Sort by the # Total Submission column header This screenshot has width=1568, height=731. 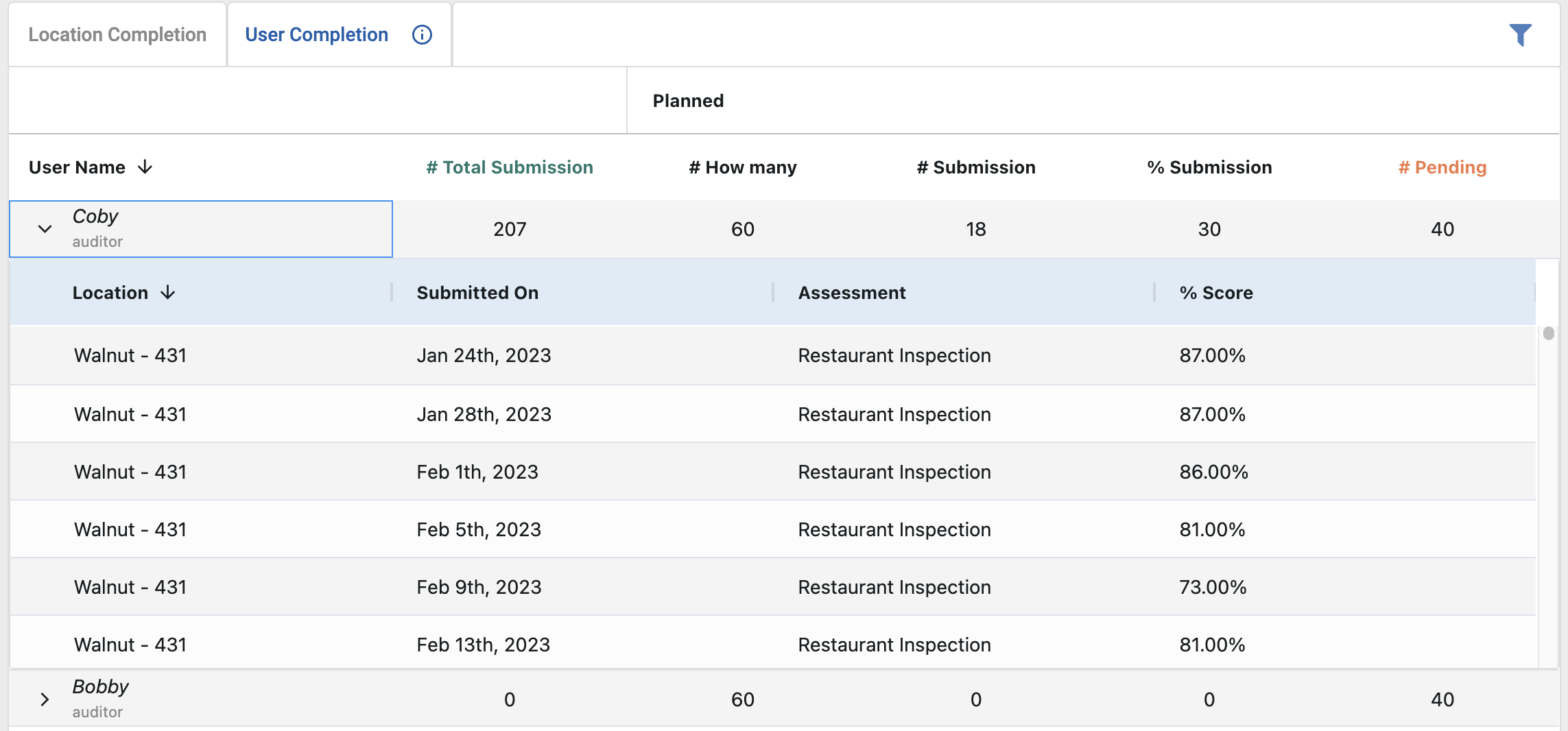tap(509, 167)
